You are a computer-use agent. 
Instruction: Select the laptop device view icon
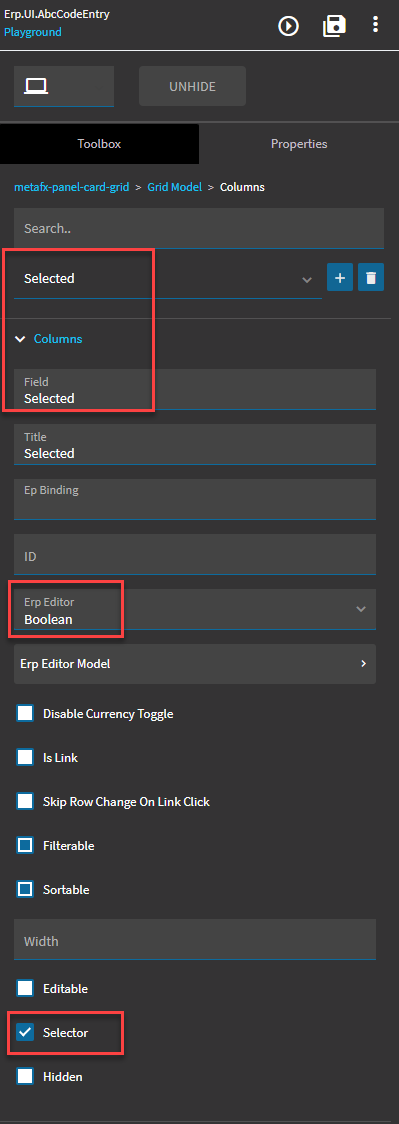pos(35,86)
